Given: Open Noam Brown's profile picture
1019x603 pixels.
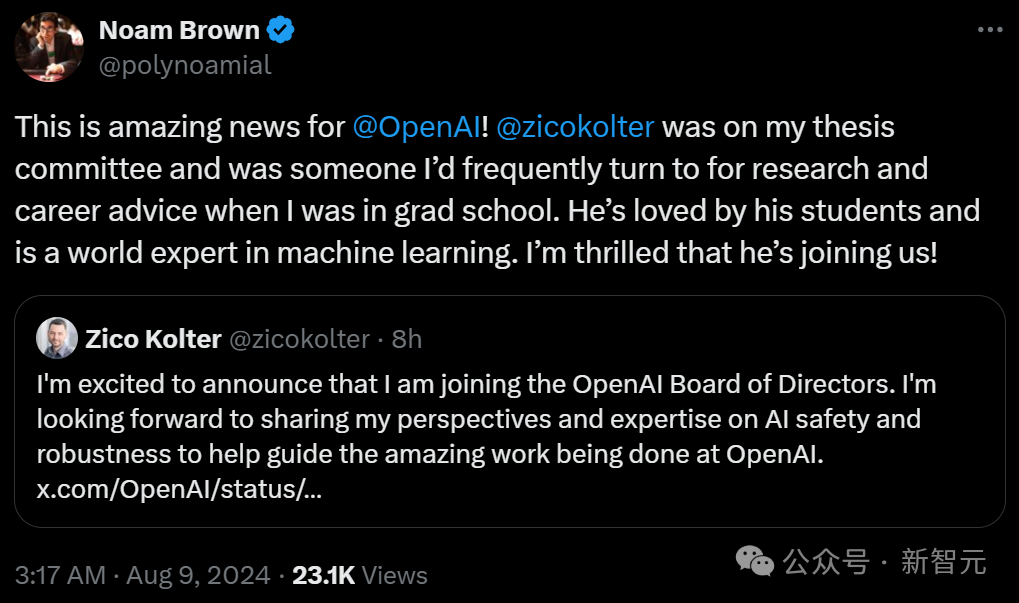Looking at the screenshot, I should pyautogui.click(x=49, y=47).
